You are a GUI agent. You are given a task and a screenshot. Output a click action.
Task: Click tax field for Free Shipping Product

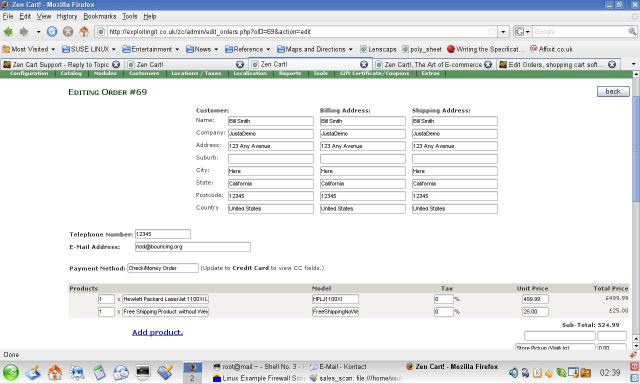[x=444, y=312]
